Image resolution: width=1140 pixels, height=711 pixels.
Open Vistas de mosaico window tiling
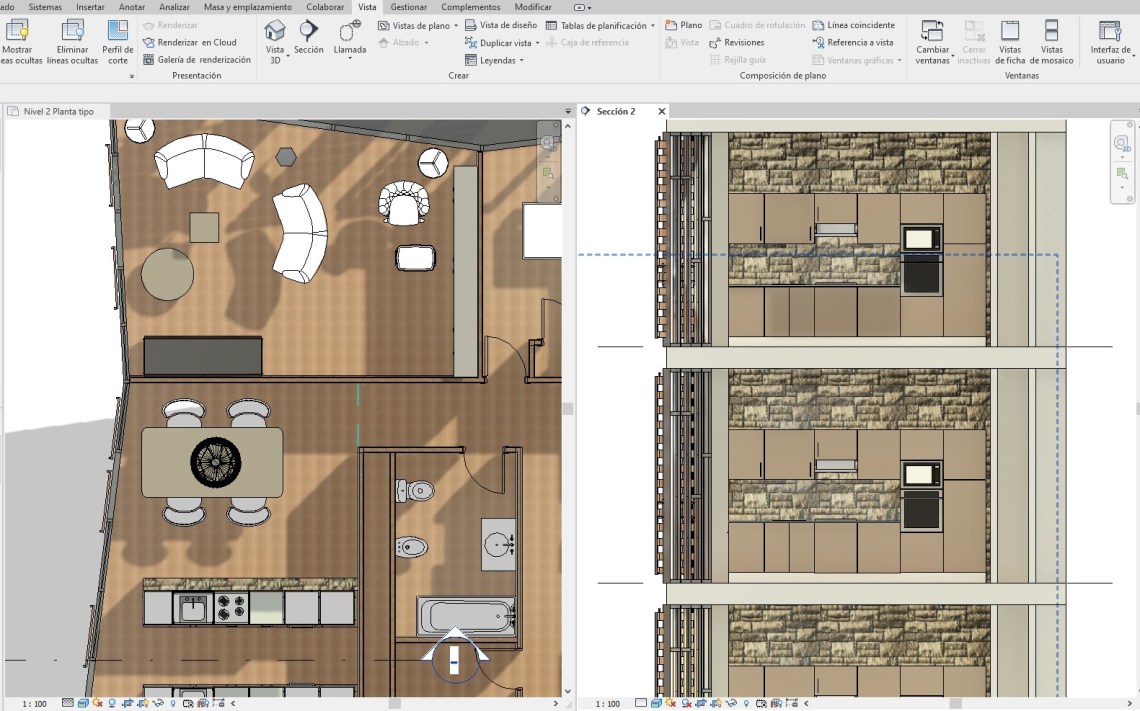pos(1051,31)
